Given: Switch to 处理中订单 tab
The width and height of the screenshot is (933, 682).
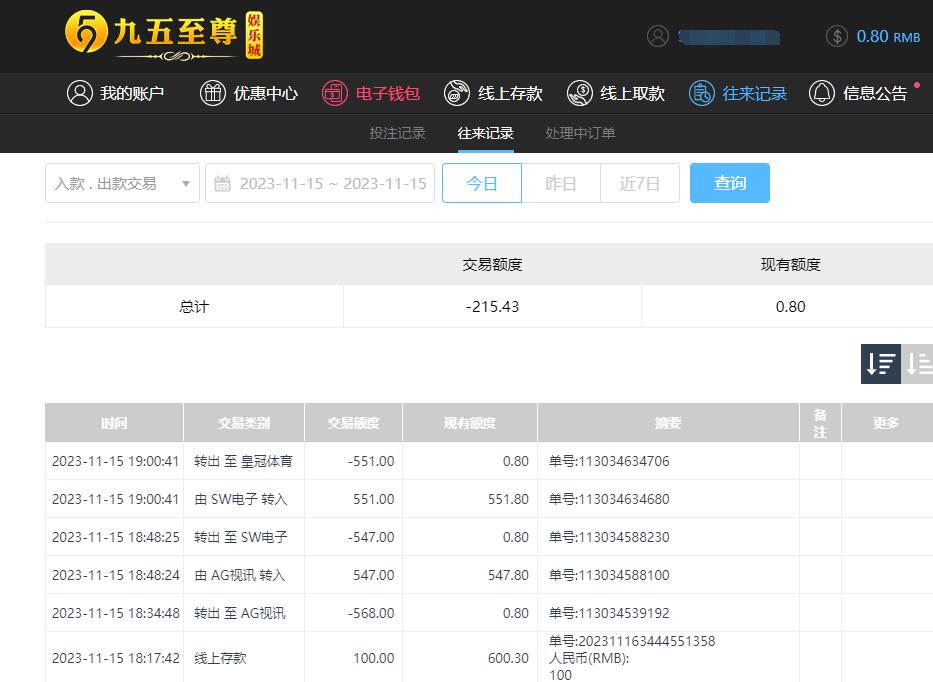Looking at the screenshot, I should (x=580, y=133).
